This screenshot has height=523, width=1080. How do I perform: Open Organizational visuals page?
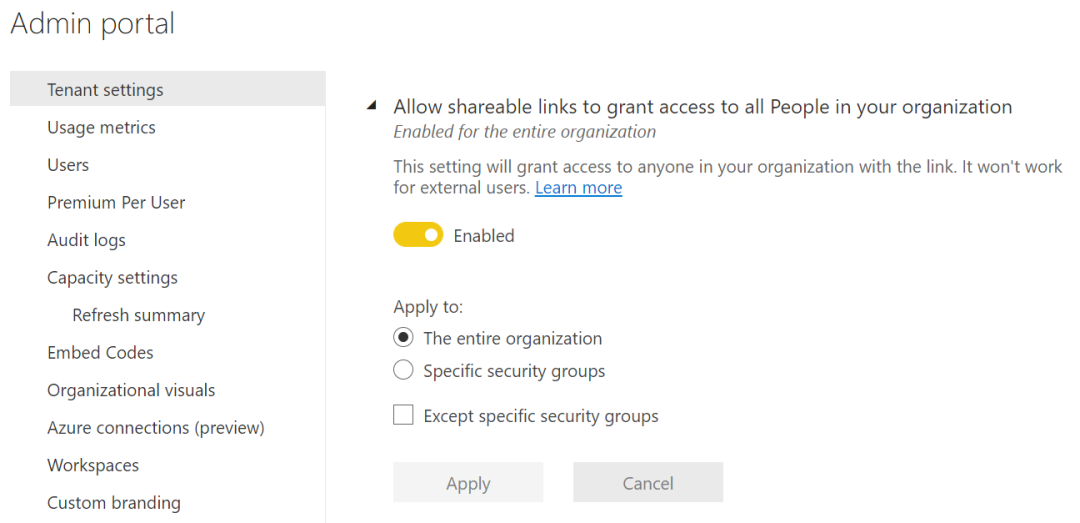pyautogui.click(x=131, y=390)
